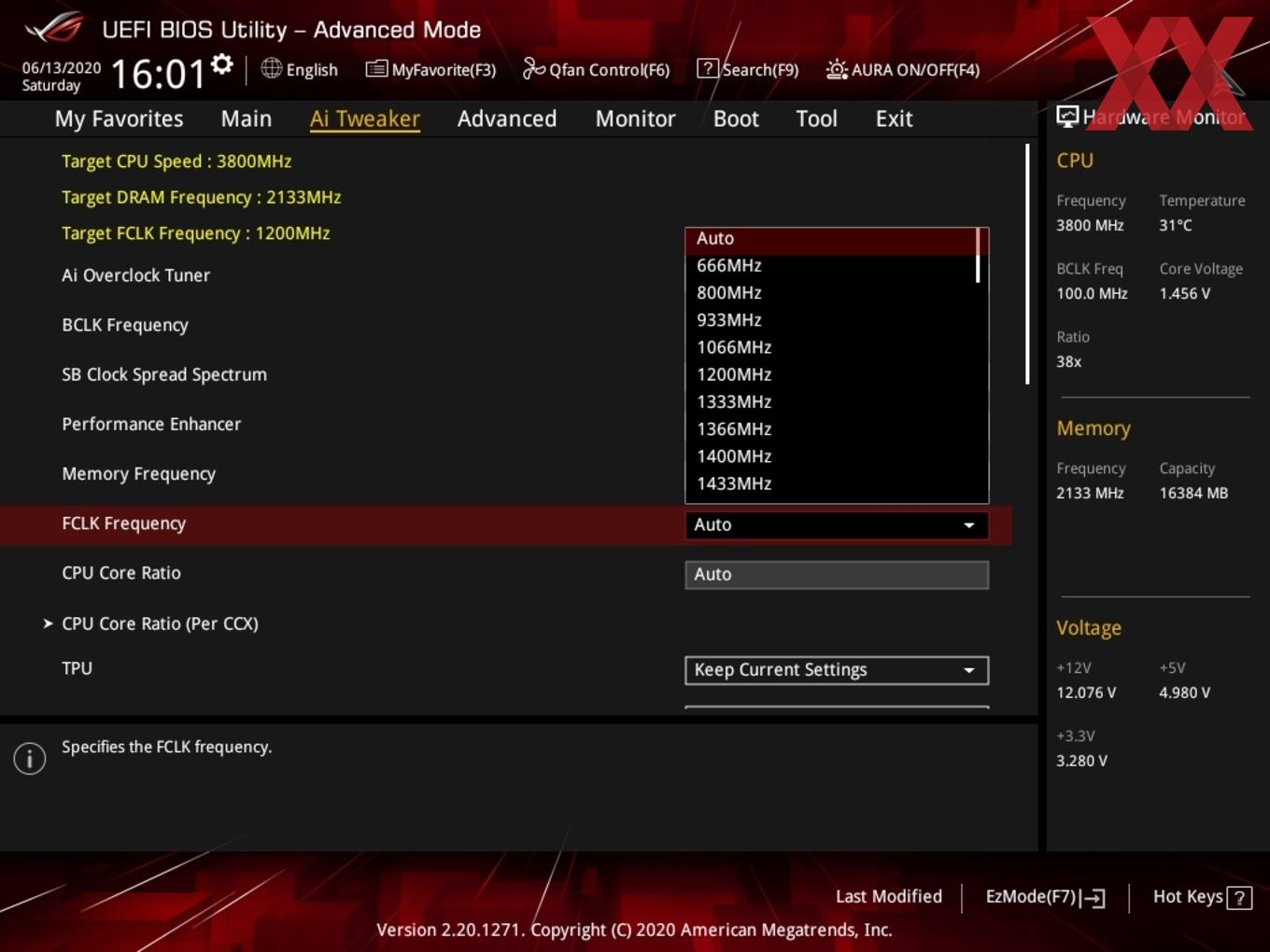Select SB Clock Spread Spectrum row
Image resolution: width=1270 pixels, height=952 pixels.
[164, 374]
